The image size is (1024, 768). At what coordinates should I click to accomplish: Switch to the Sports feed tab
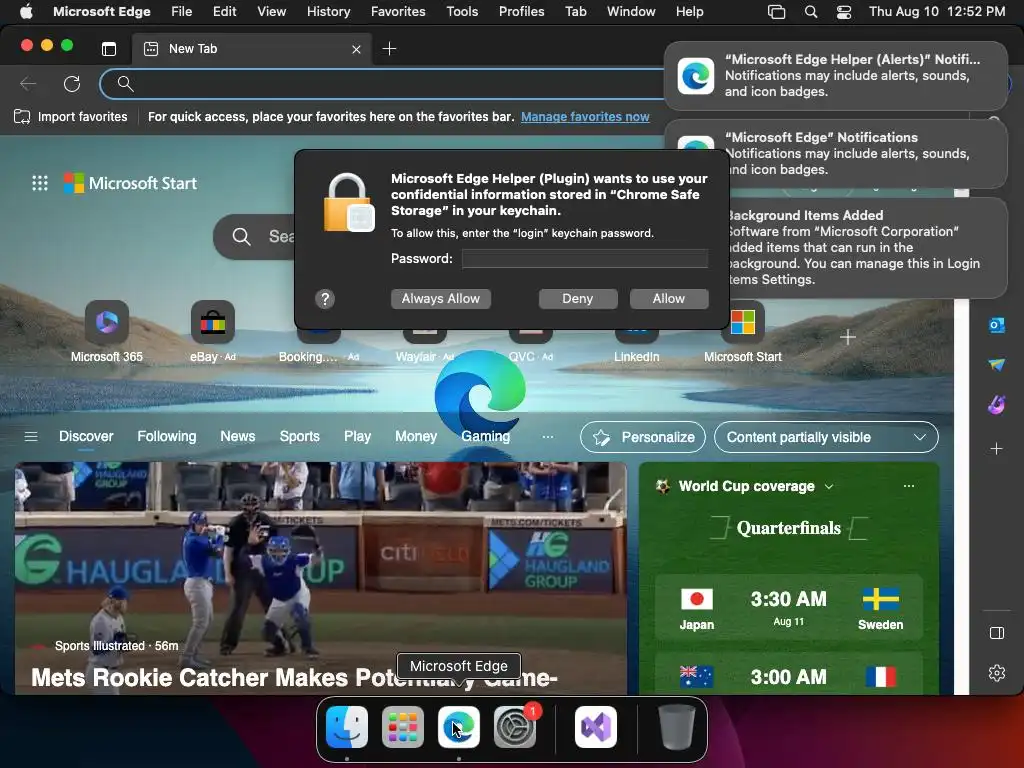(300, 436)
